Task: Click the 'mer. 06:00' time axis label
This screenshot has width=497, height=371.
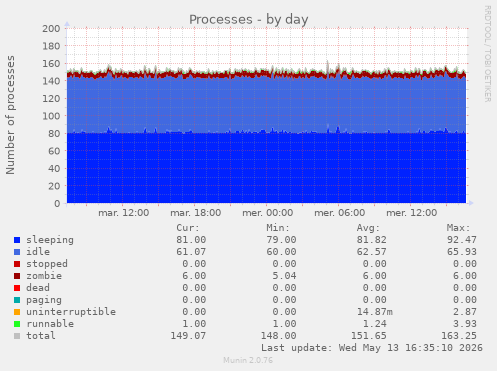Action: (340, 213)
